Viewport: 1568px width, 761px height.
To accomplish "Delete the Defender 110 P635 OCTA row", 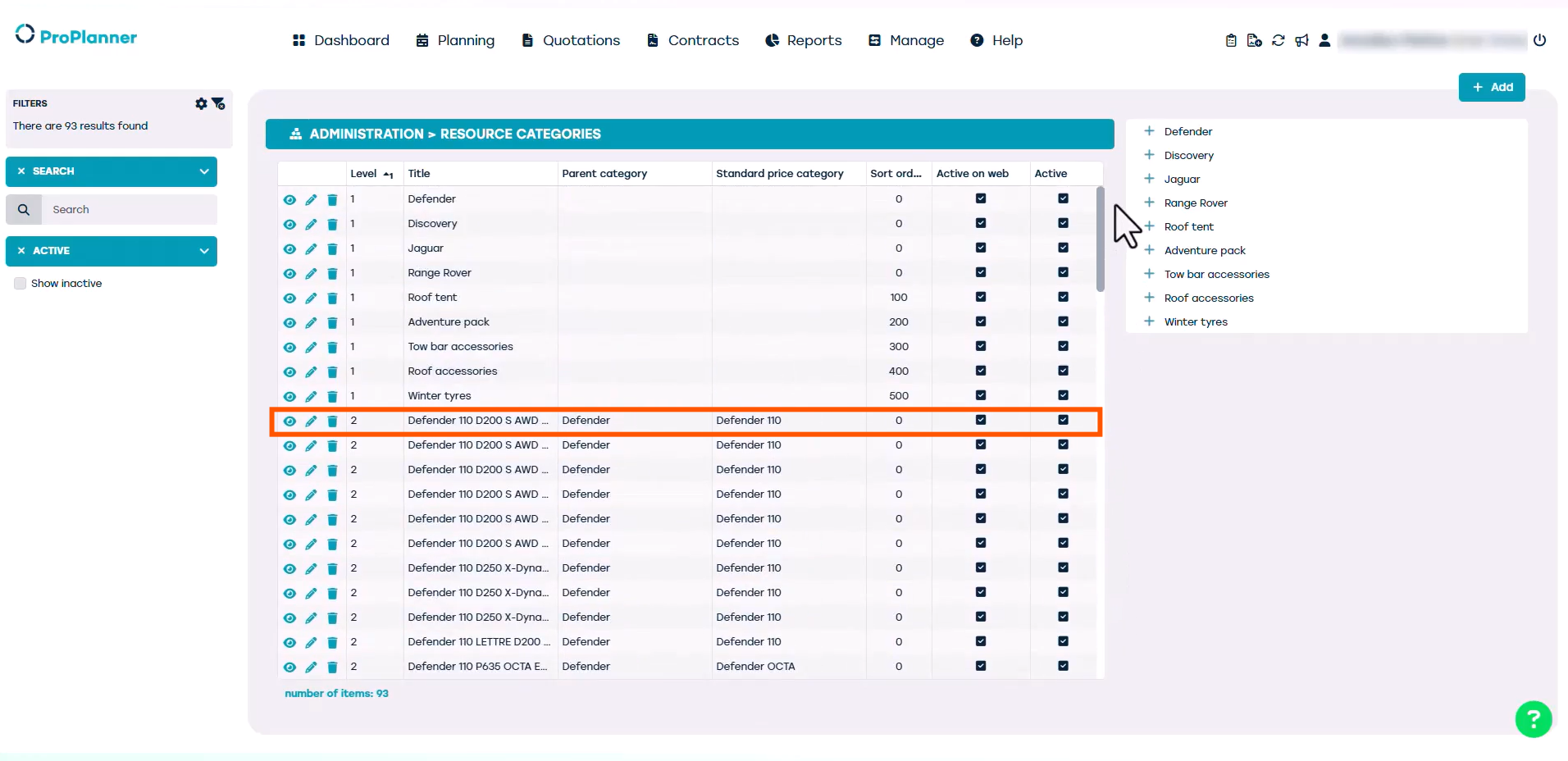I will pos(332,667).
